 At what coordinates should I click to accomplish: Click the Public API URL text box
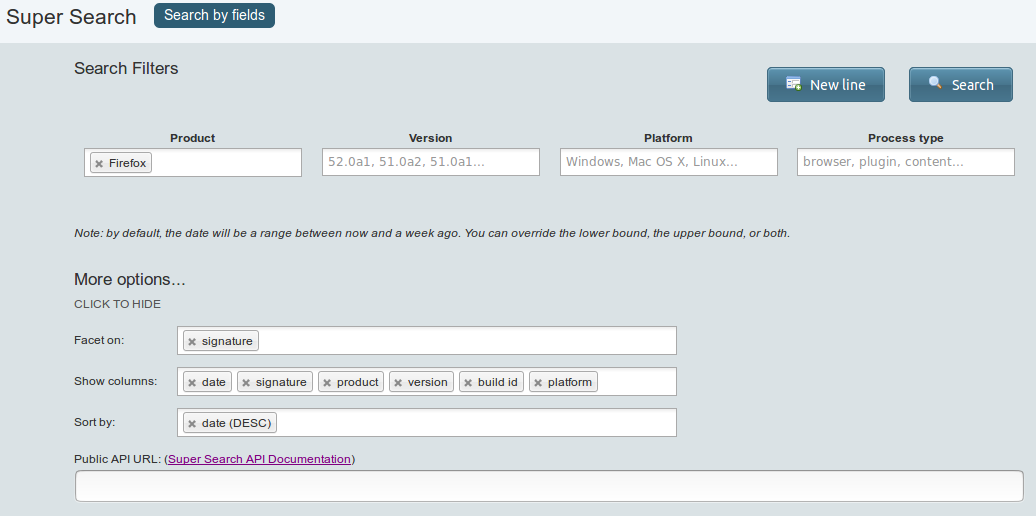coord(549,486)
